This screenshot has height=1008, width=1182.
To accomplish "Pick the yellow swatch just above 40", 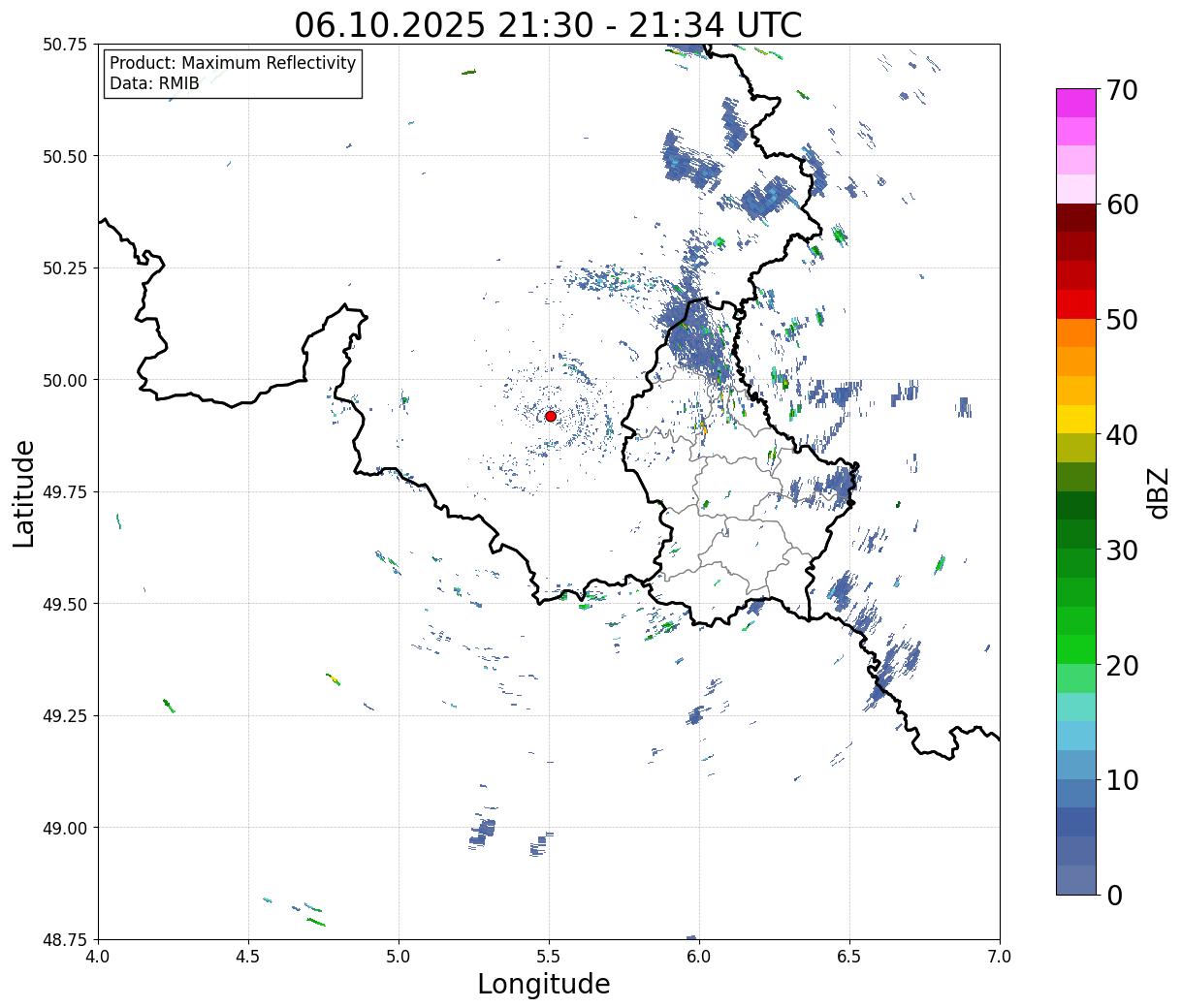I will click(1076, 419).
